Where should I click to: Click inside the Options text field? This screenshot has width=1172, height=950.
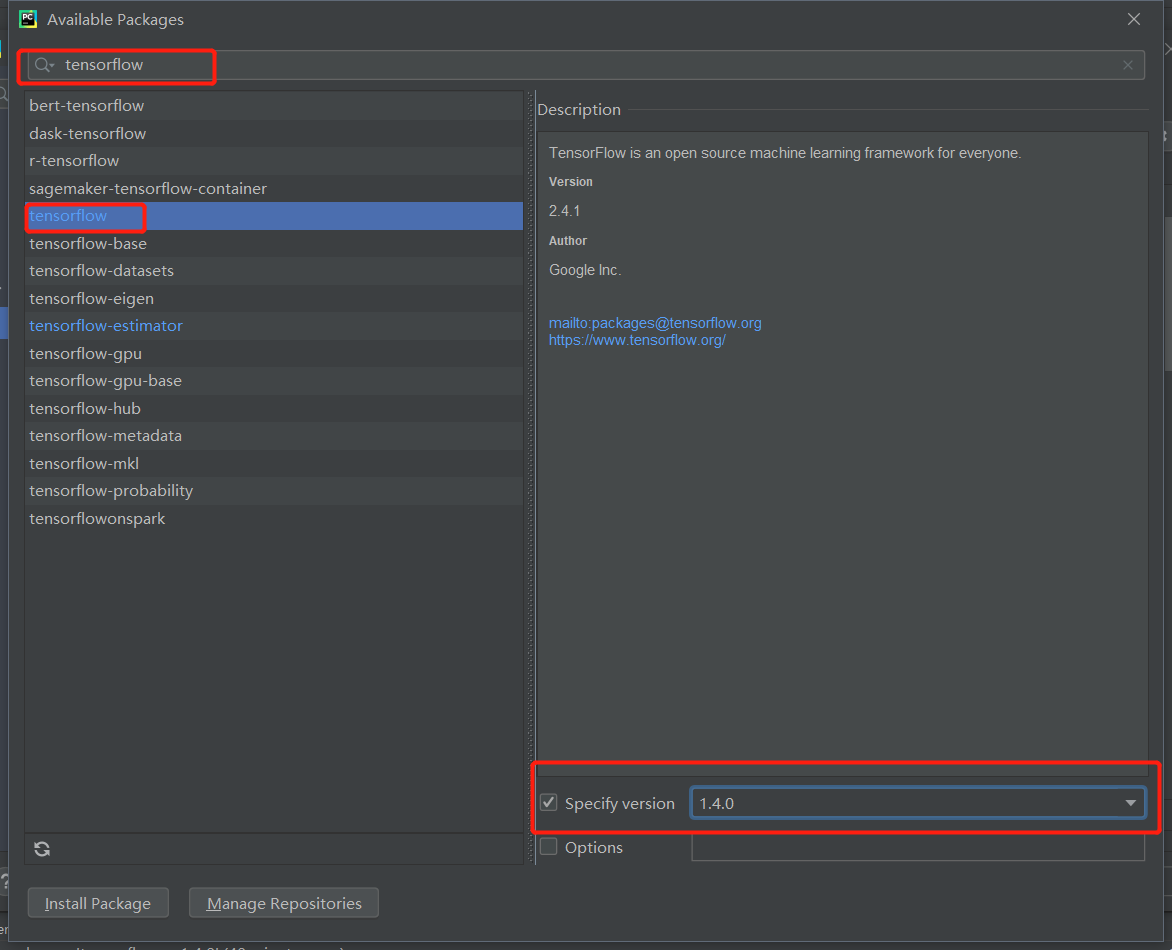click(x=918, y=847)
